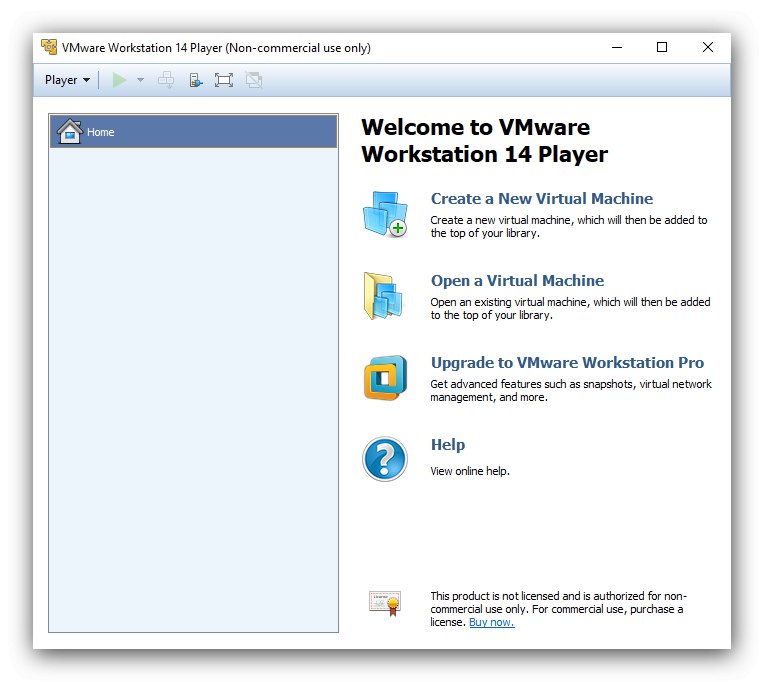This screenshot has width=764, height=682.
Task: Open the Help link
Action: click(448, 445)
